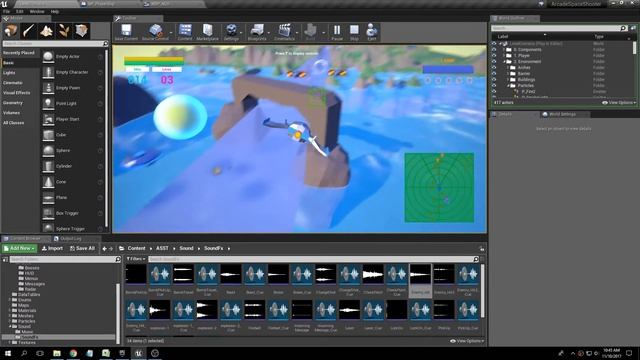Viewport: 640px width, 360px height.
Task: Toggle the sources panel button beside folder search
Action: tap(5, 259)
